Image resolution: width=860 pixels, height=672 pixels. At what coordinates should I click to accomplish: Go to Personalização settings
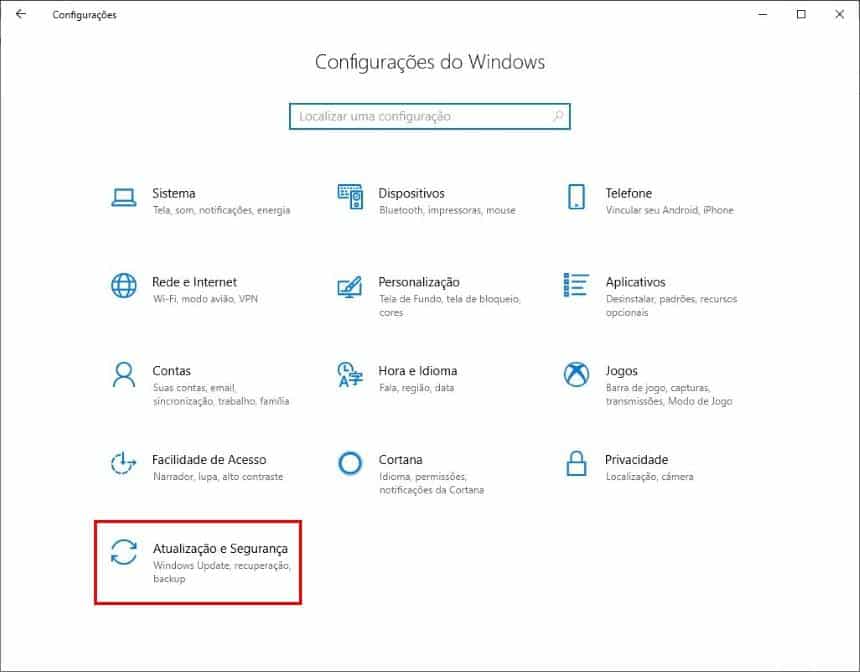427,296
